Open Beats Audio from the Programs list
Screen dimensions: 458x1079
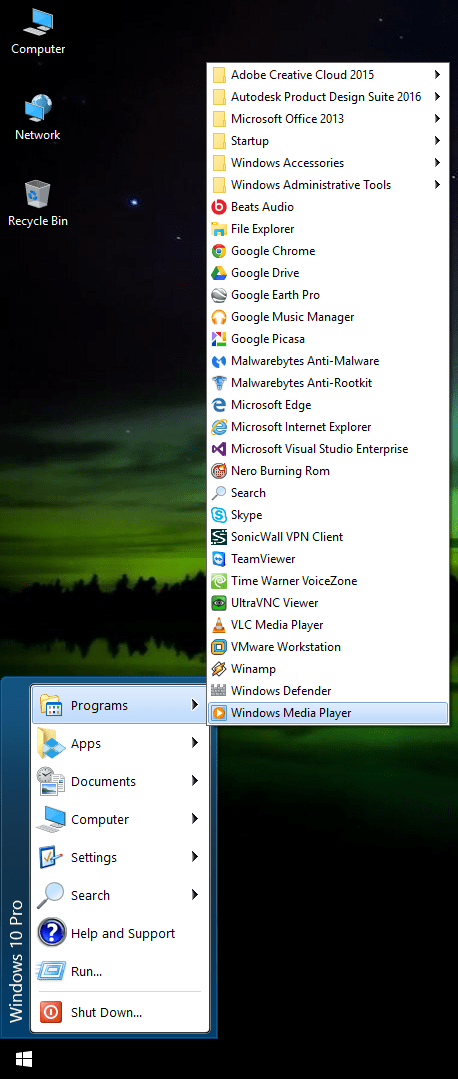click(328, 206)
